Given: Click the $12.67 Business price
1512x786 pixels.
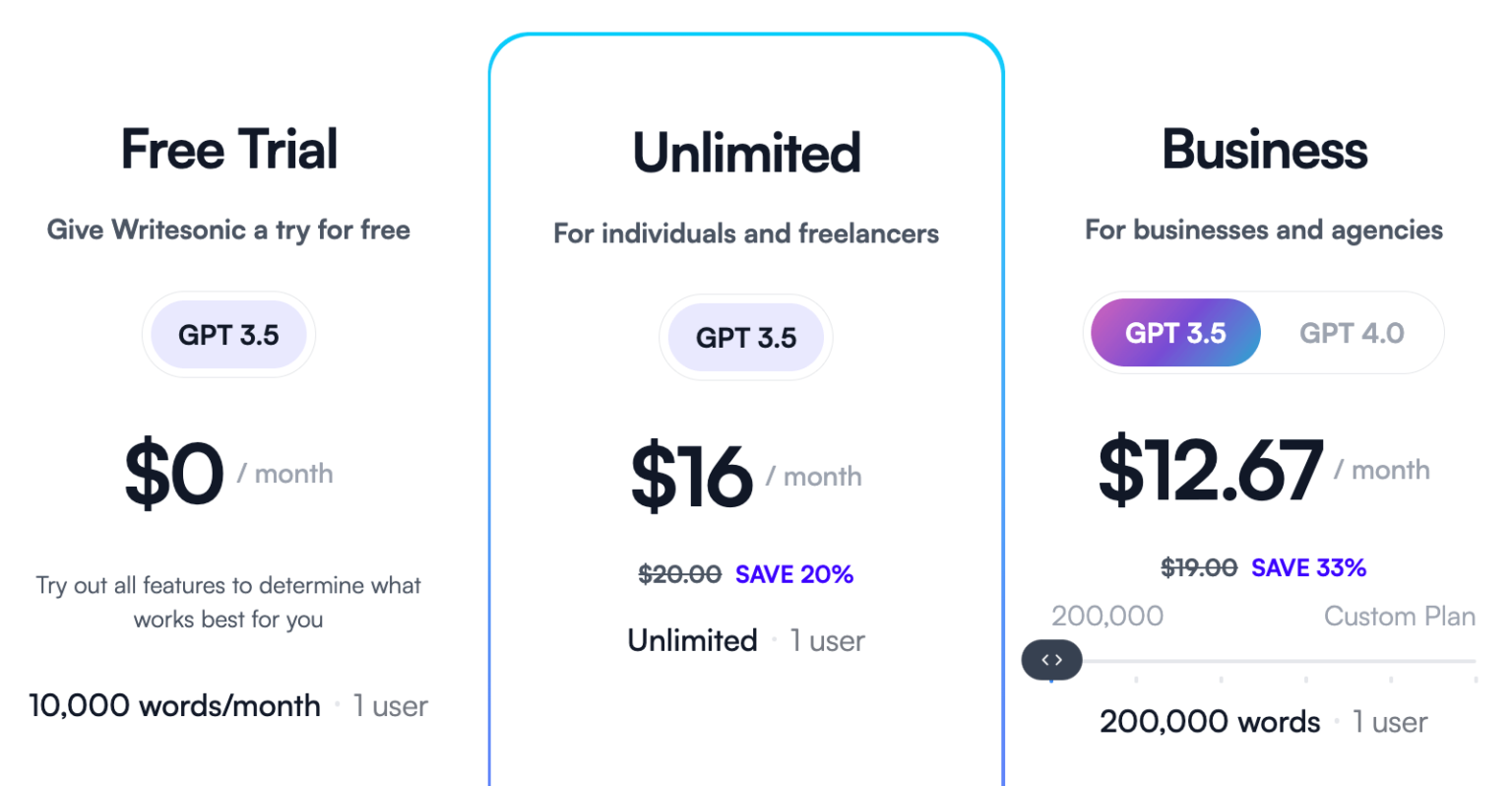Looking at the screenshot, I should (1211, 471).
